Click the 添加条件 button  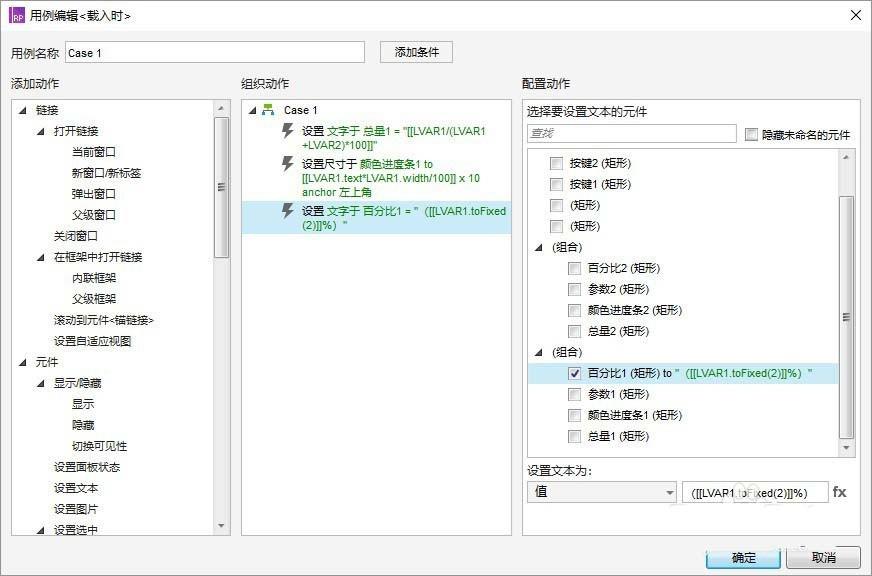point(415,51)
